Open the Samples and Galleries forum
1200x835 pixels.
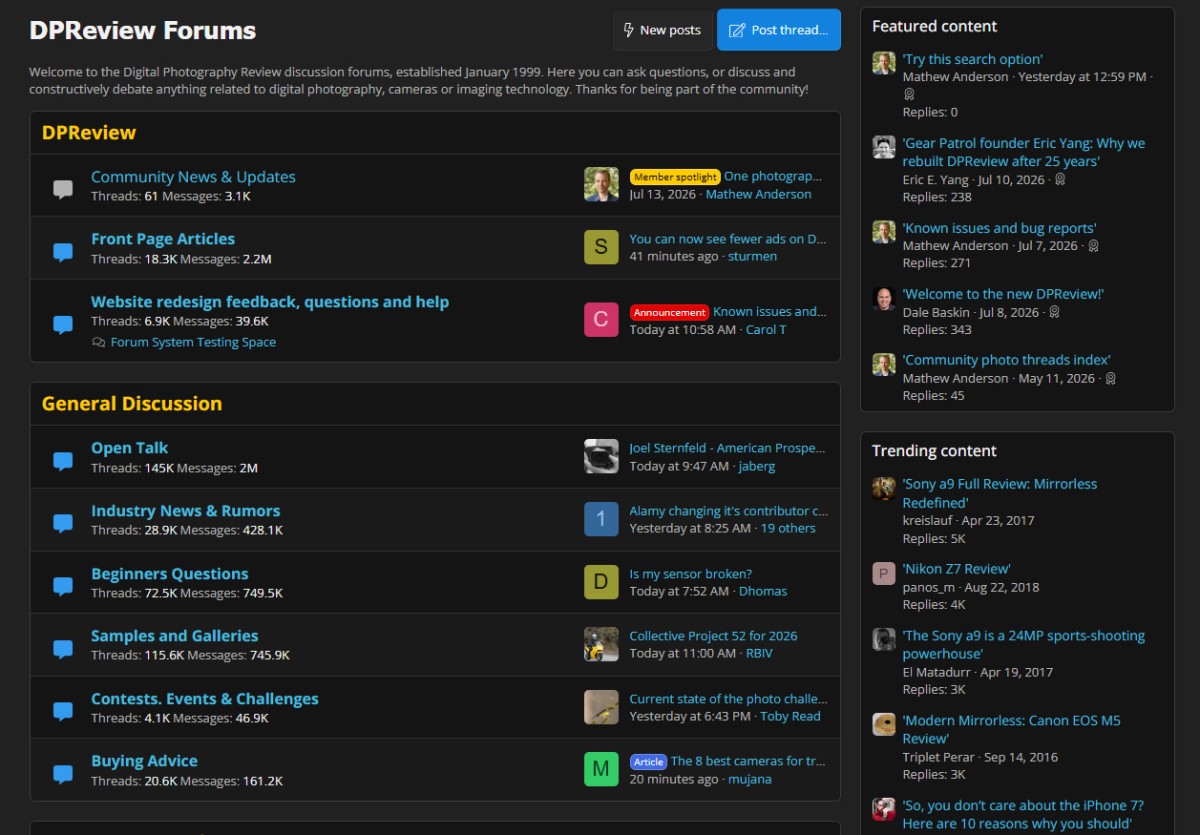click(174, 636)
